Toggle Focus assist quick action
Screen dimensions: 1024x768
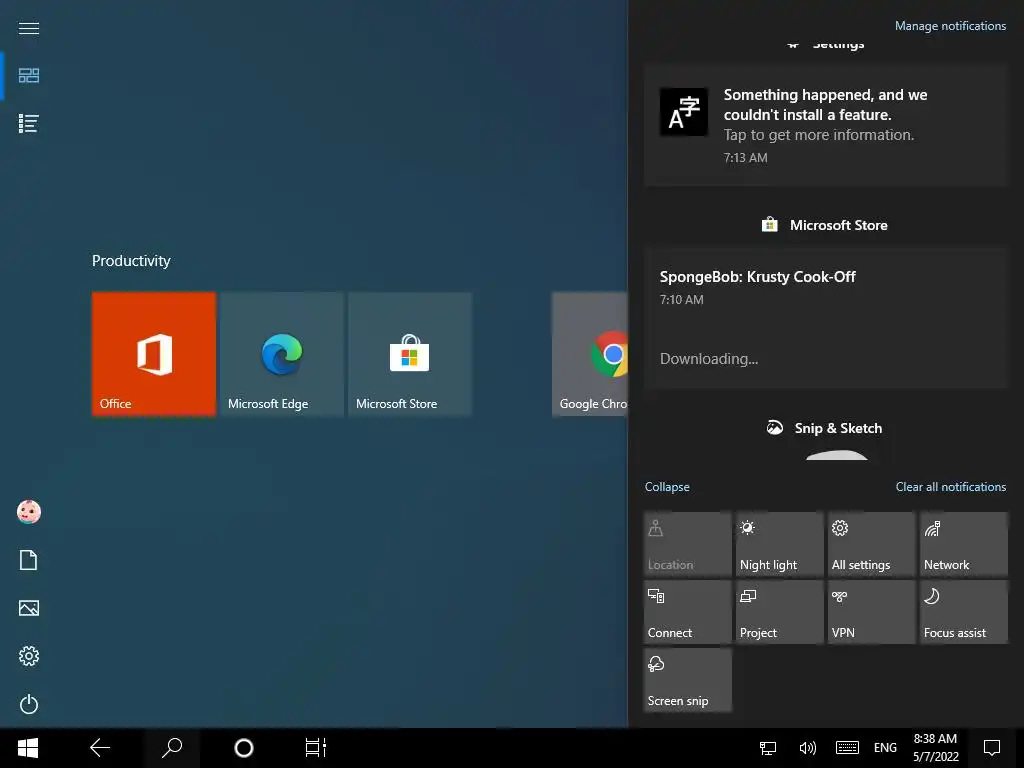[964, 612]
